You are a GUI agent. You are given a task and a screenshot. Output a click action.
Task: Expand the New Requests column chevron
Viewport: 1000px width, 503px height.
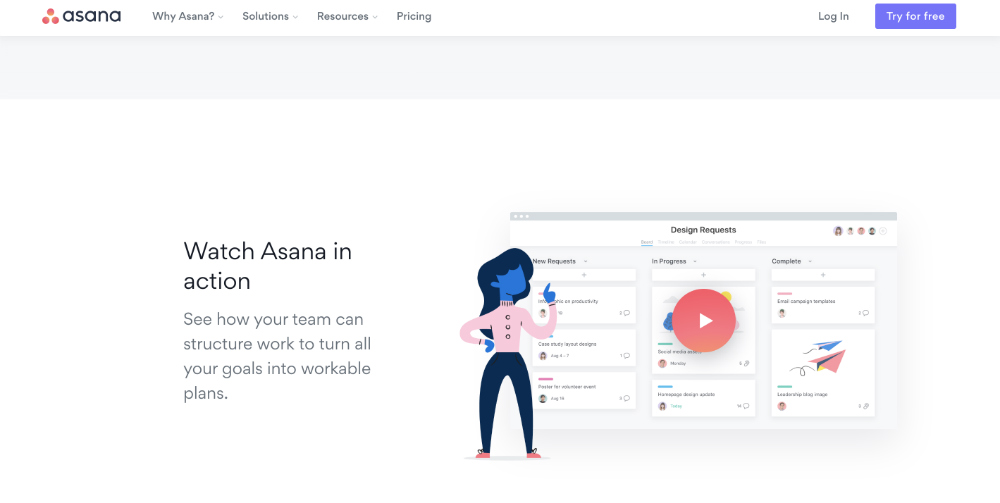[x=585, y=261]
